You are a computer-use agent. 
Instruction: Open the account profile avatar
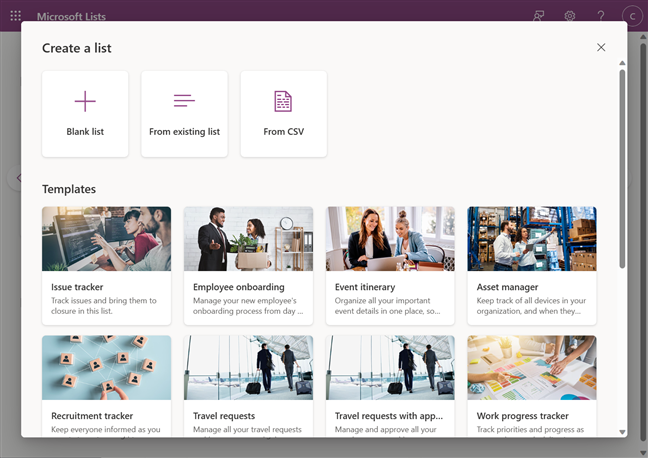pos(631,16)
